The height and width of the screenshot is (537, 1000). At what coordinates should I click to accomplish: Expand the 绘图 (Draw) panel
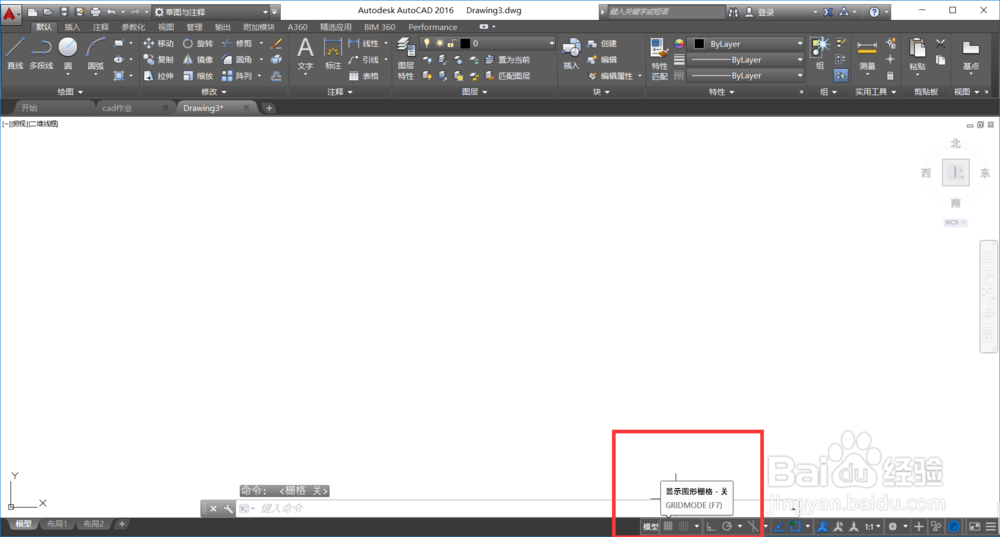[70, 92]
